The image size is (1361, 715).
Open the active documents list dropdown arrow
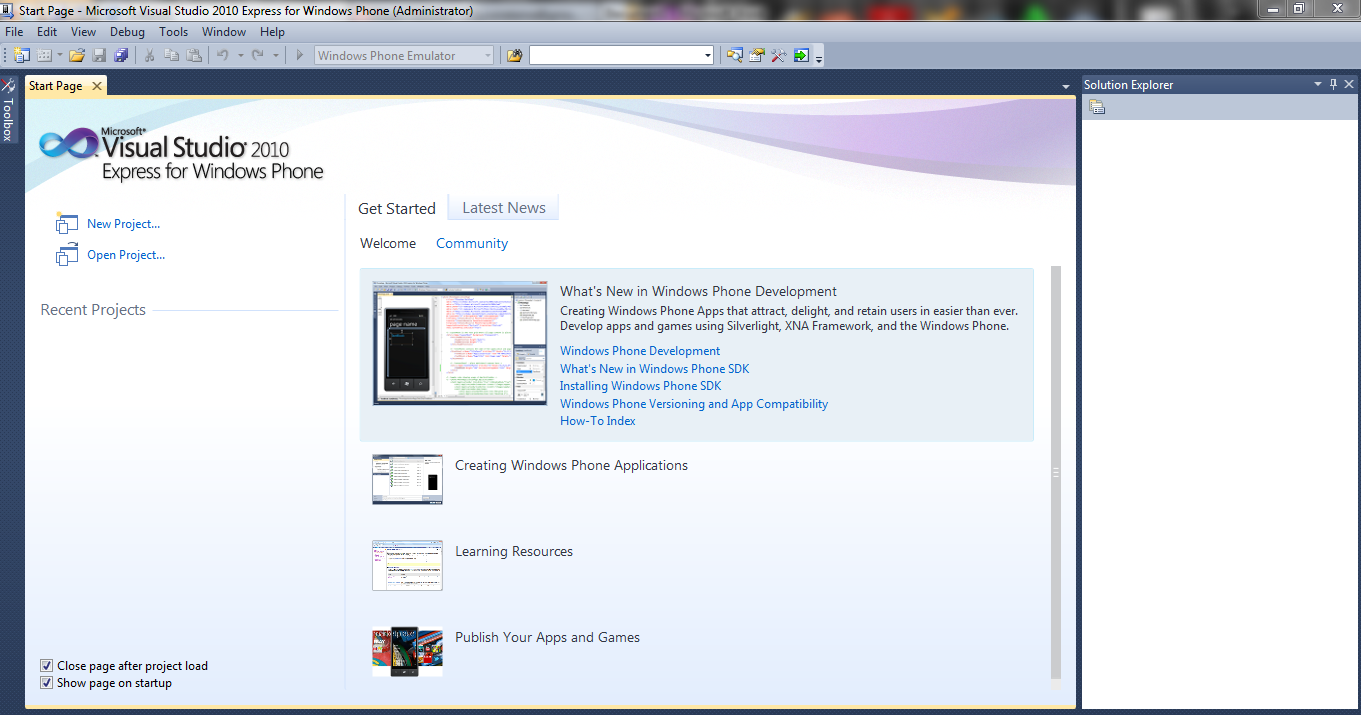[x=1066, y=88]
